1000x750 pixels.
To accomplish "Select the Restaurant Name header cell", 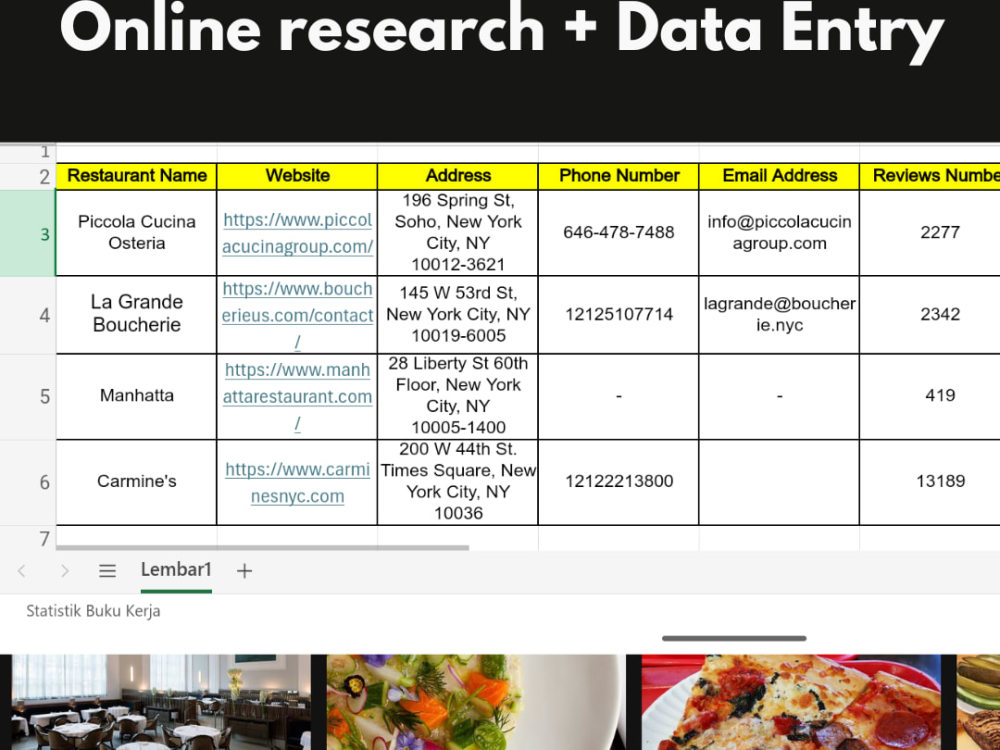I will [136, 176].
